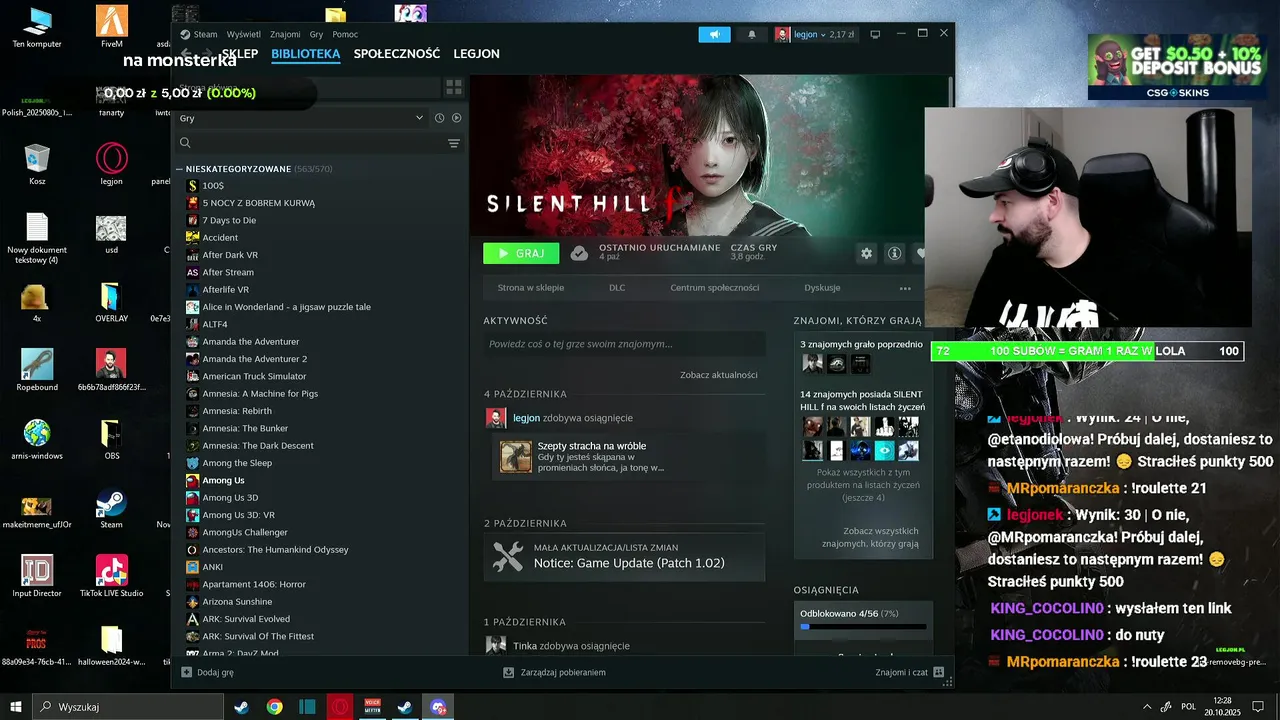Viewport: 1280px width, 720px height.
Task: Select After Dark VR in library
Action: pyautogui.click(x=230, y=255)
